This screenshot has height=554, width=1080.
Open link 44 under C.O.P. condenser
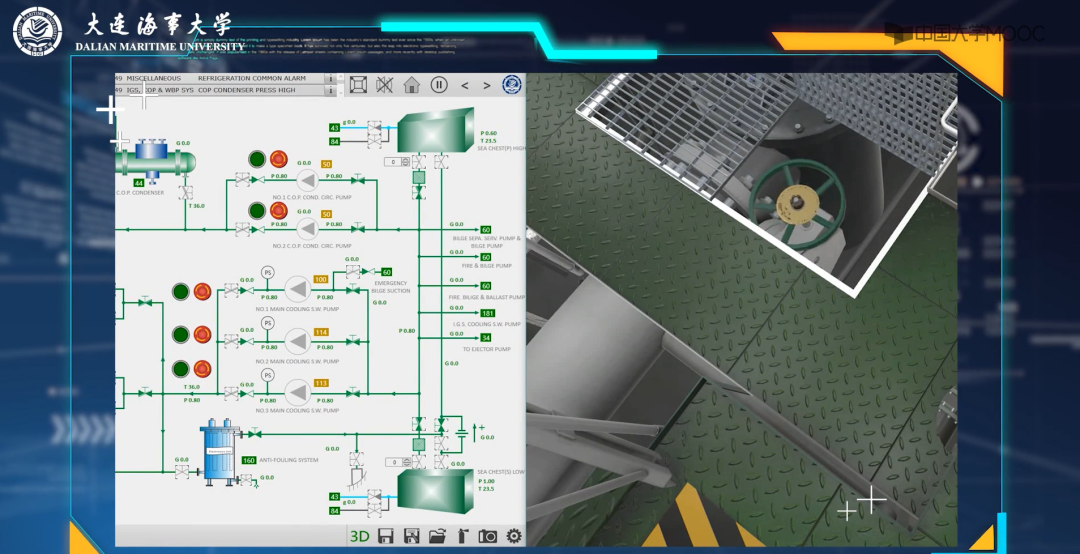coord(138,183)
